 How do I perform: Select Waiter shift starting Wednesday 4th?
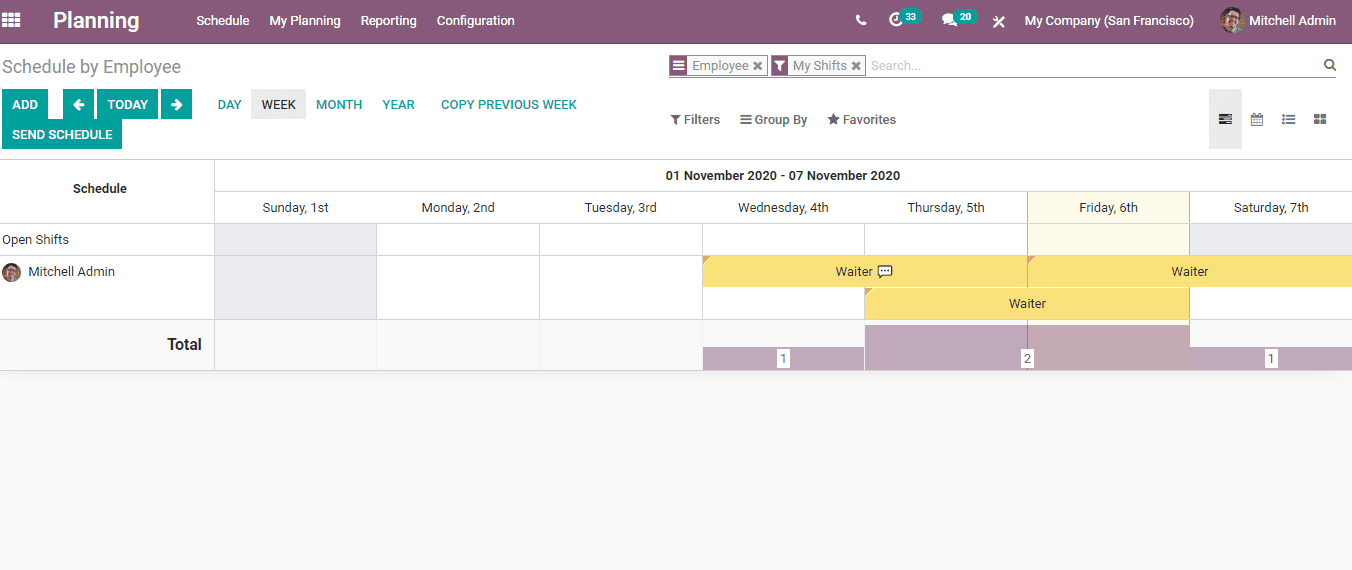click(865, 271)
